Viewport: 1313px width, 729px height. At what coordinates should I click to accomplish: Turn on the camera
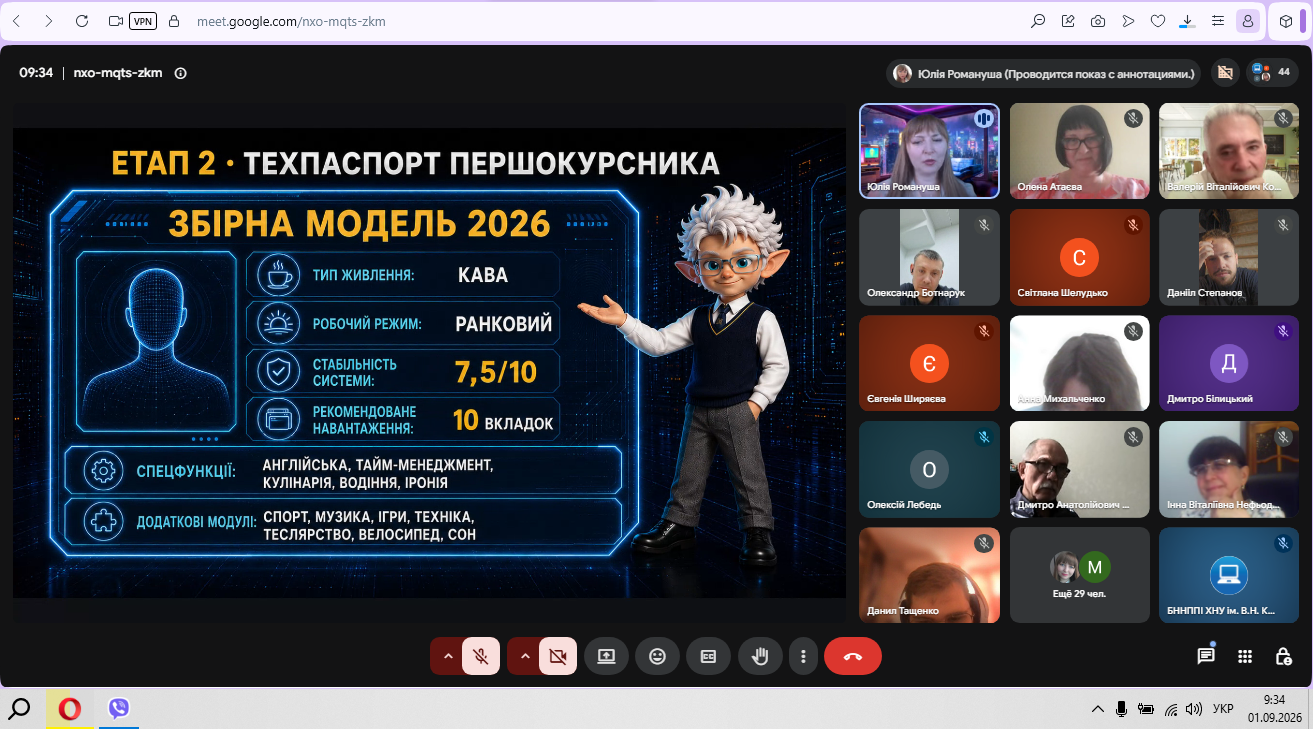(558, 656)
